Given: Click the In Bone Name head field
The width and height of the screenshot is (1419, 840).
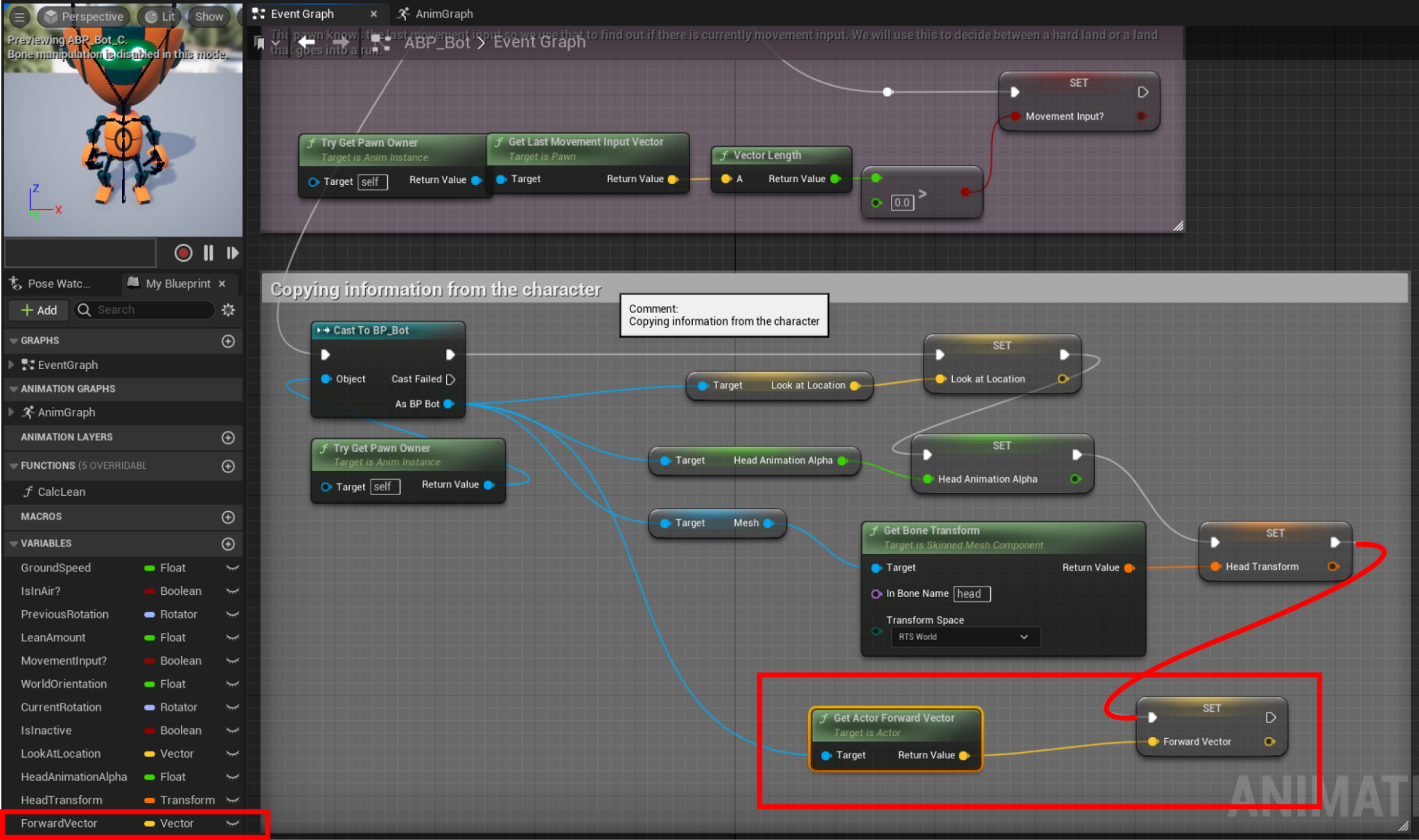Looking at the screenshot, I should tap(971, 593).
